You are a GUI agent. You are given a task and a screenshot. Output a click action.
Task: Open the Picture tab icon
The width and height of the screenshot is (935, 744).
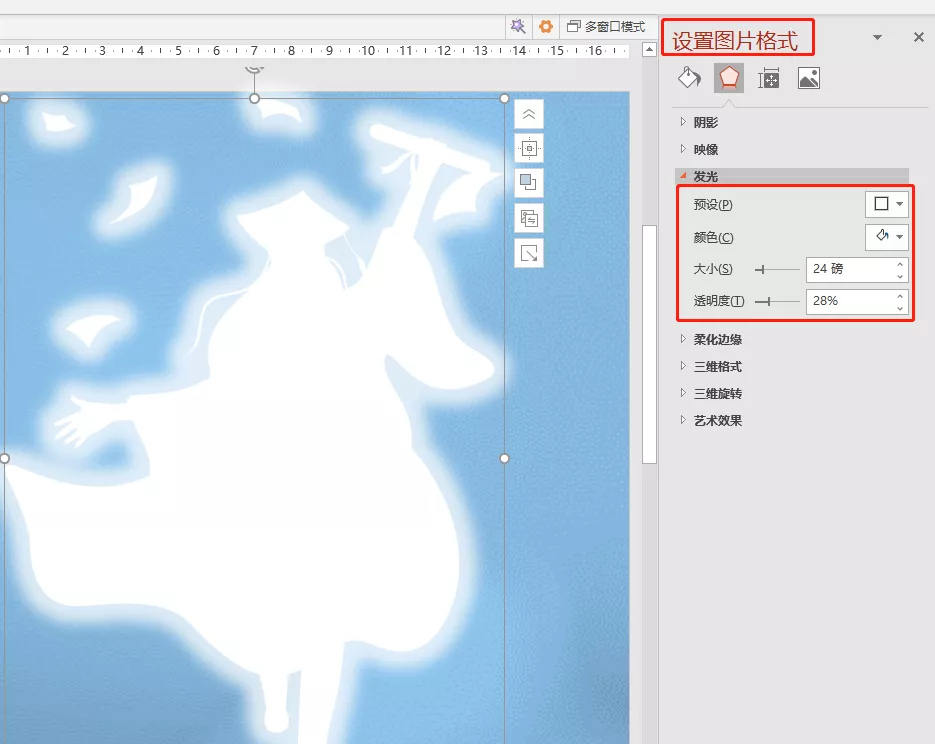(809, 78)
